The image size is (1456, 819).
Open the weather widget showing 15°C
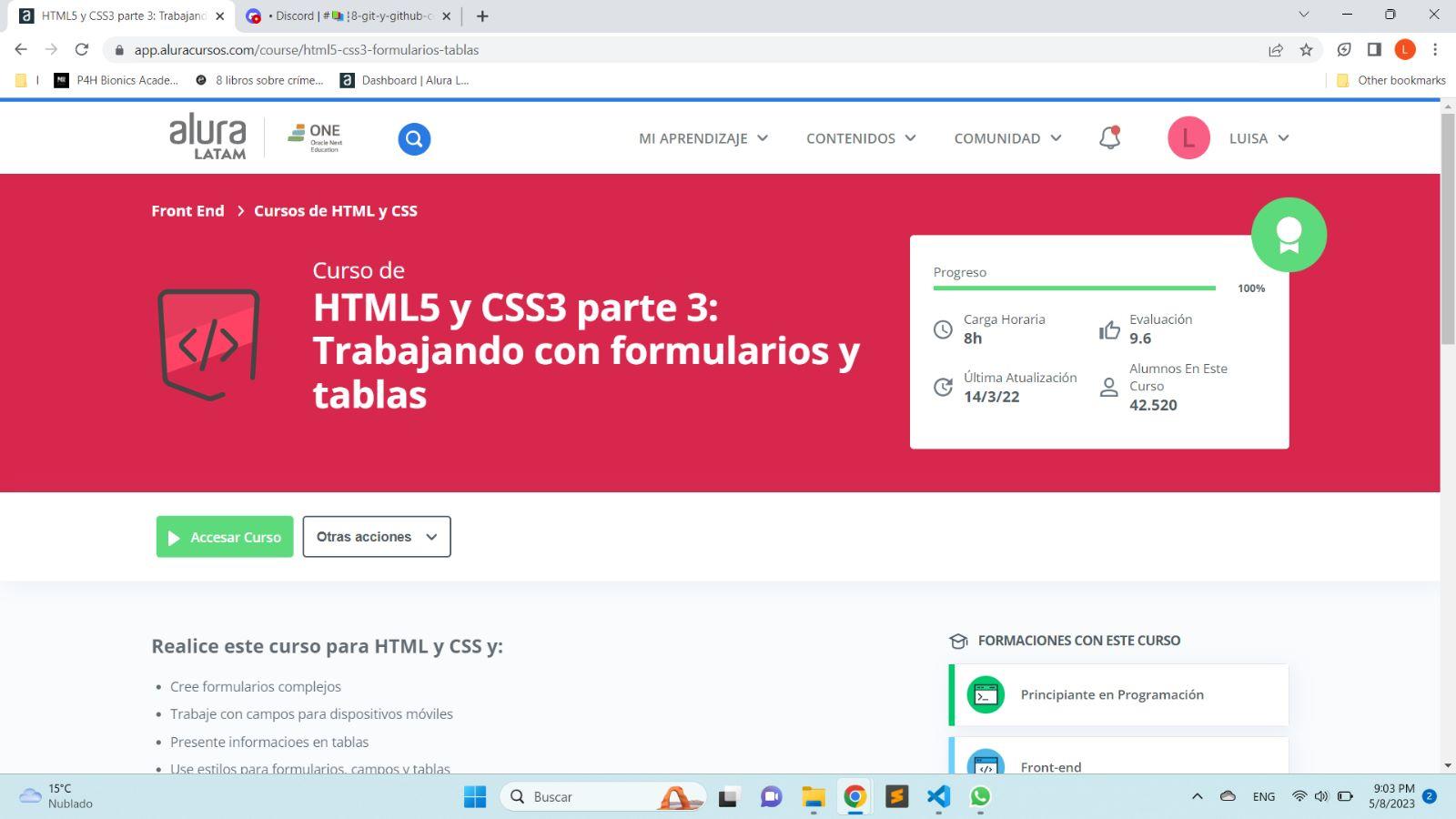(x=56, y=796)
